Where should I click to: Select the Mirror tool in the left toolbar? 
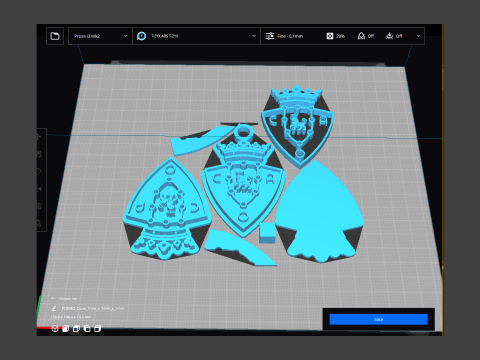[x=39, y=189]
